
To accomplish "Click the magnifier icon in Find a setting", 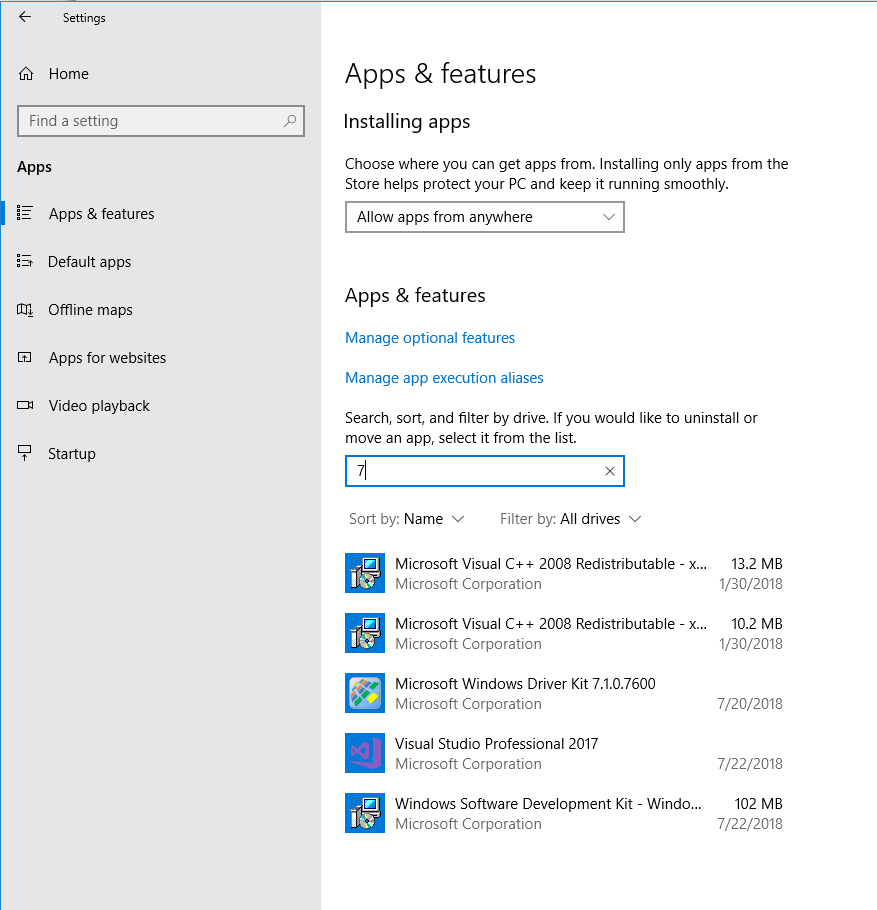I will click(x=290, y=121).
